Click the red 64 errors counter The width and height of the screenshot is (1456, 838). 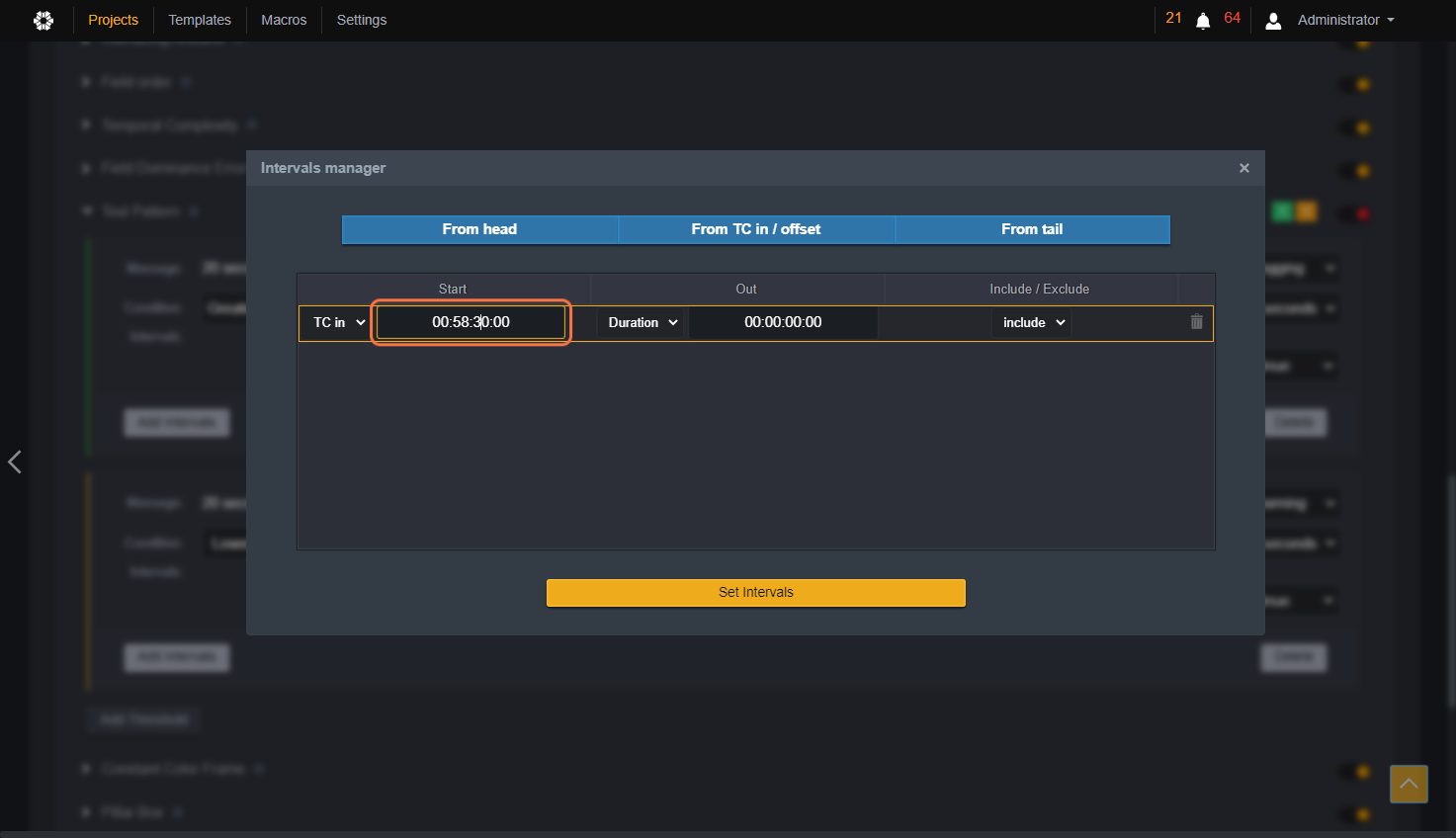pyautogui.click(x=1232, y=18)
